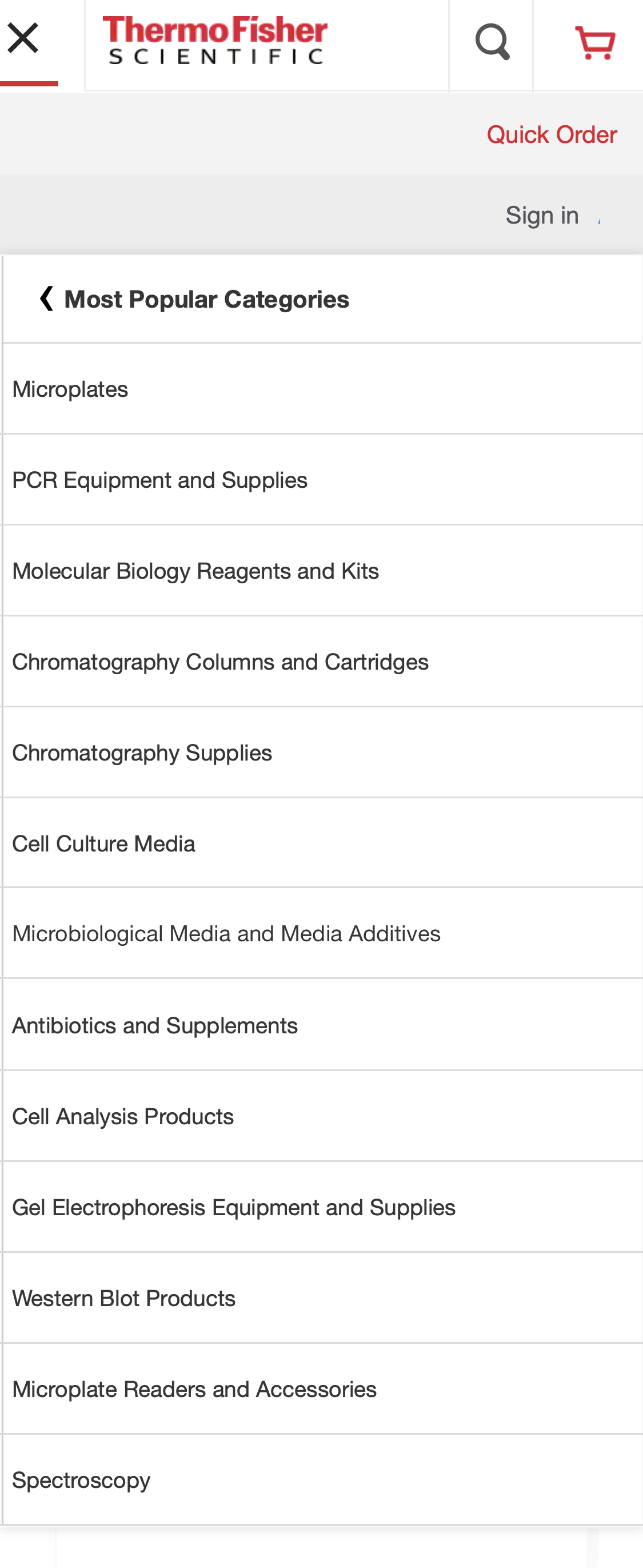Screen dimensions: 643x1568
Task: Open Molecular Biology Reagents and Kits
Action: click(195, 570)
